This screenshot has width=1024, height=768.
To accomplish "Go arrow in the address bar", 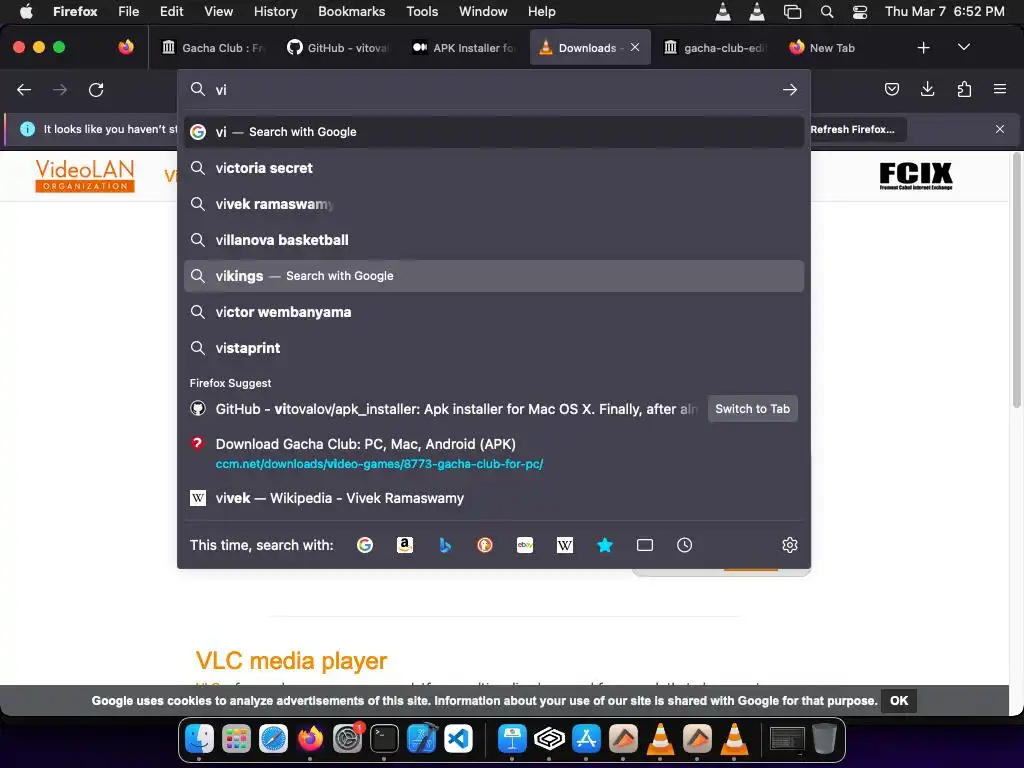I will pyautogui.click(x=790, y=89).
